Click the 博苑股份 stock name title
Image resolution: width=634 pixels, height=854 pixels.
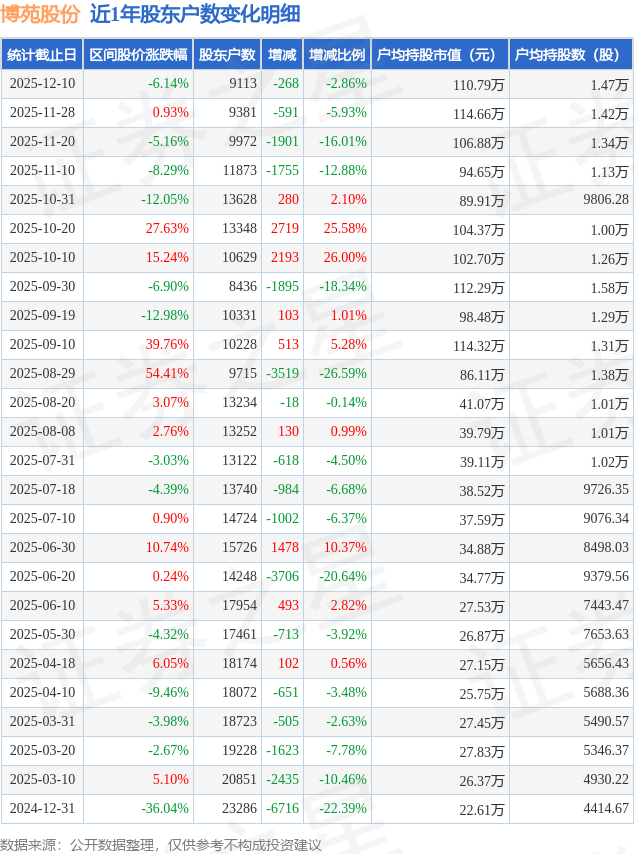[40, 14]
